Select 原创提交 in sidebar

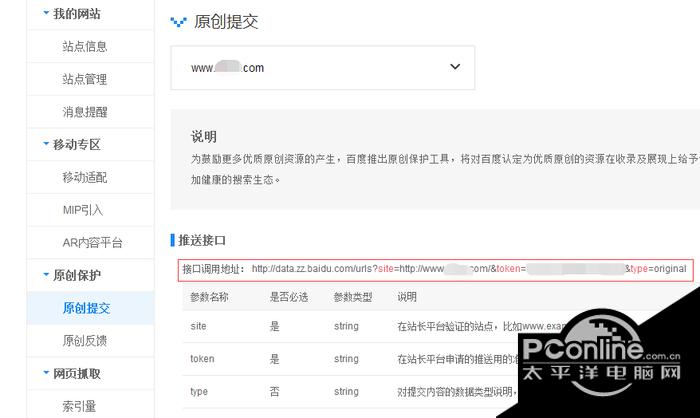[x=86, y=308]
